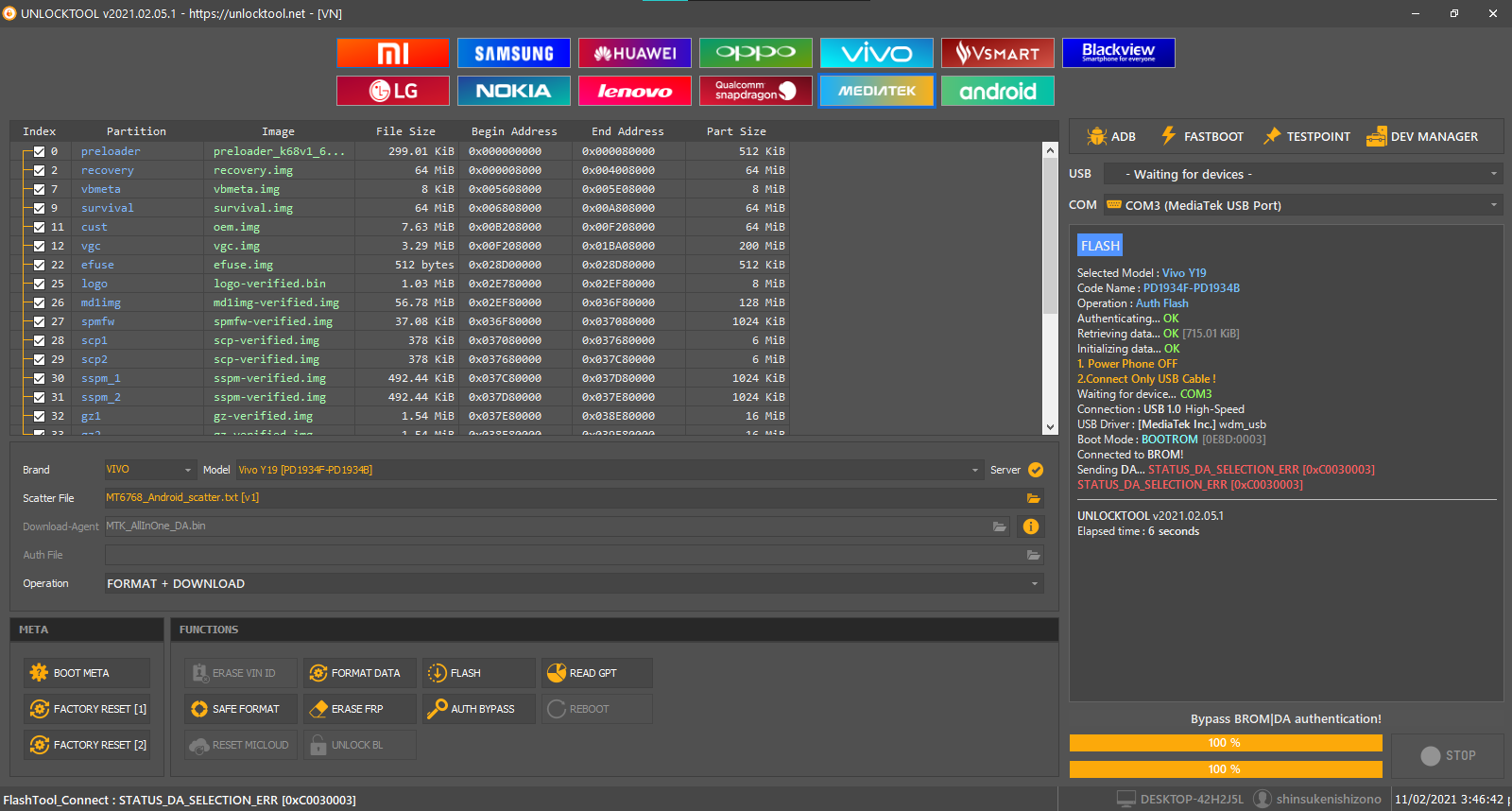Run FACTORY RESET [1]
Image resolution: width=1512 pixels, height=811 pixels.
(87, 709)
